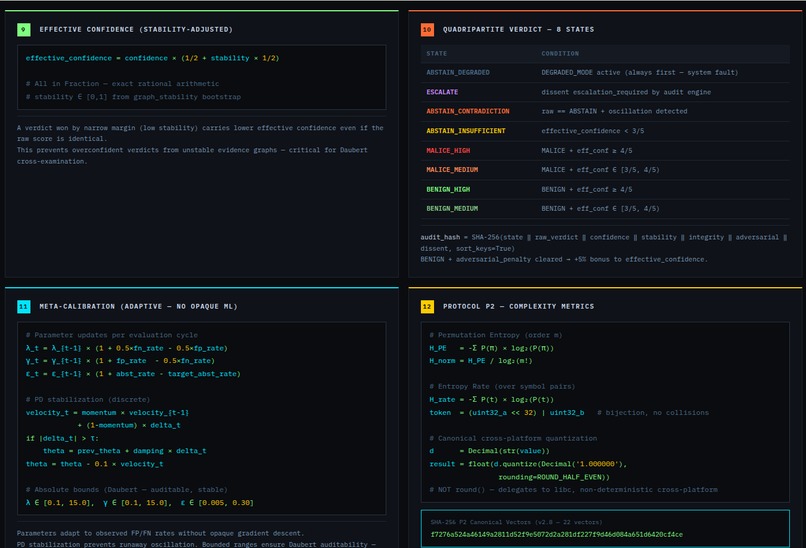Click the 'theta = prev_theta + damping' line
The width and height of the screenshot is (806, 548).
(124, 451)
